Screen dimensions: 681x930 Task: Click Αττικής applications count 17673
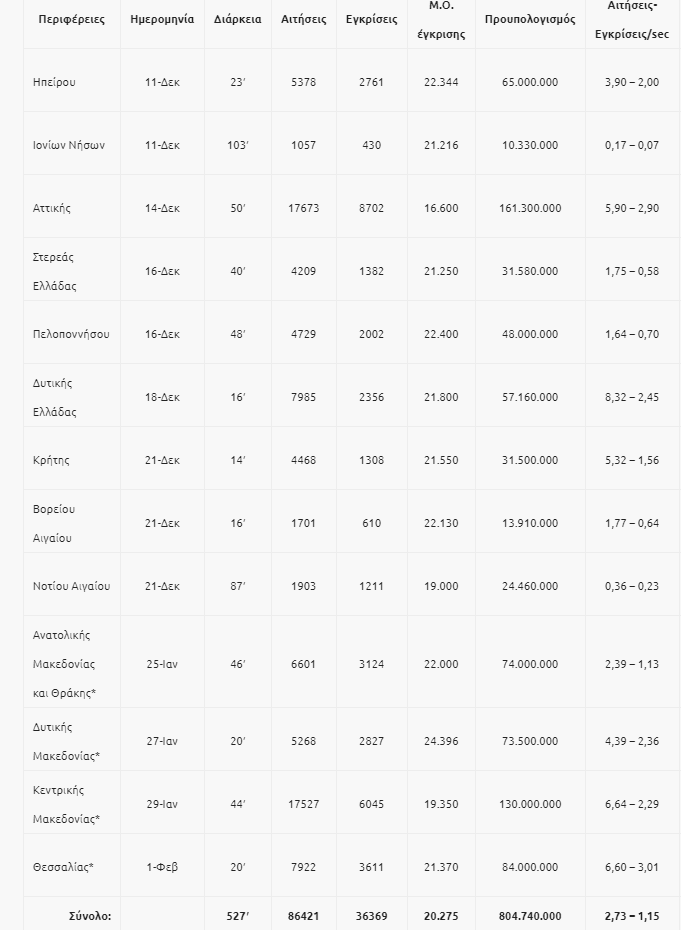pos(302,208)
